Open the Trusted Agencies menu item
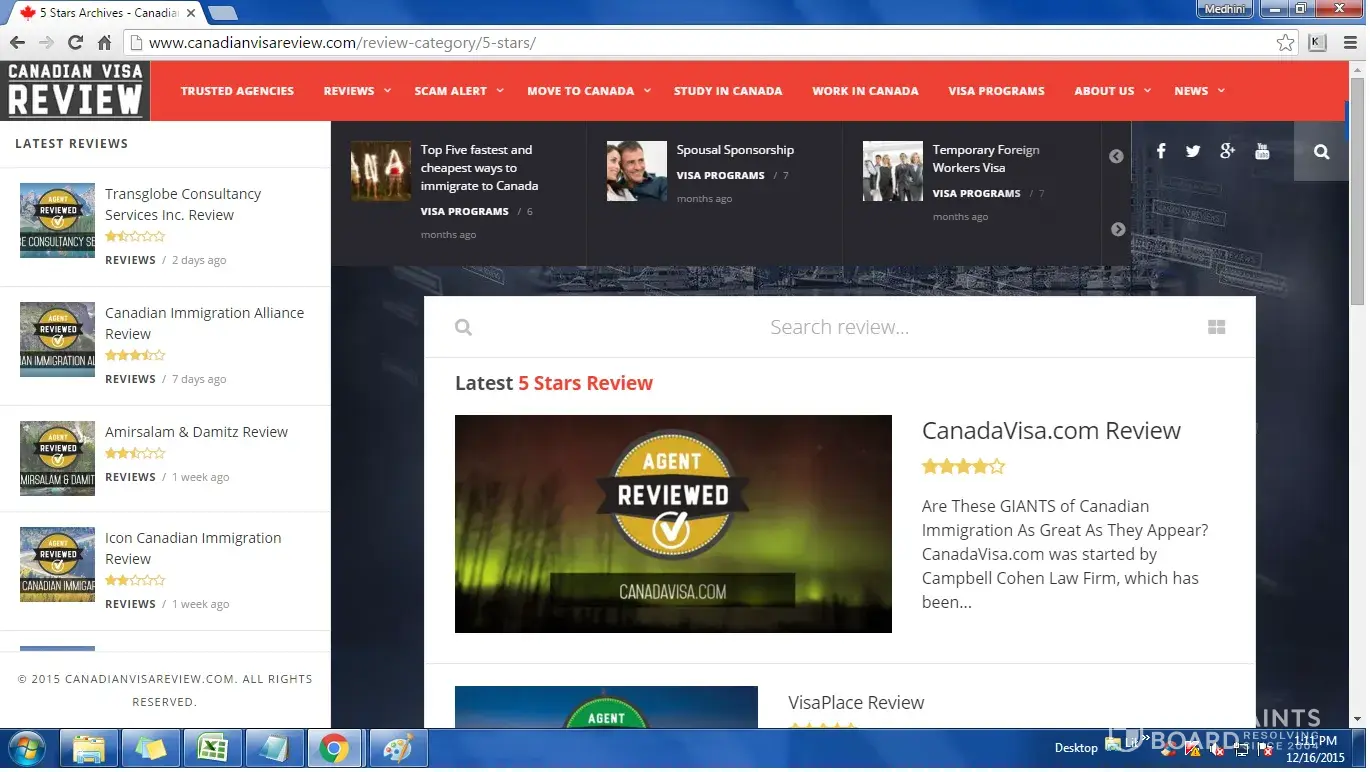 237,91
